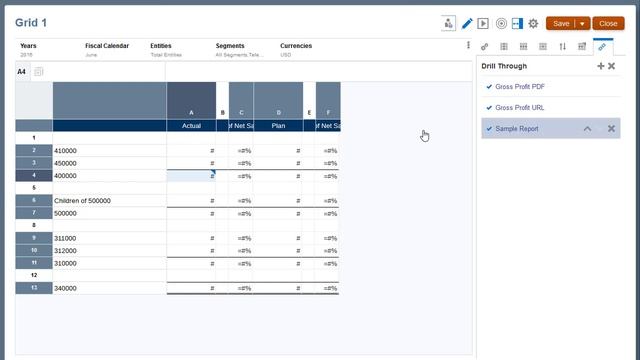
Task: Select row 13 header
Action: pyautogui.click(x=34, y=288)
